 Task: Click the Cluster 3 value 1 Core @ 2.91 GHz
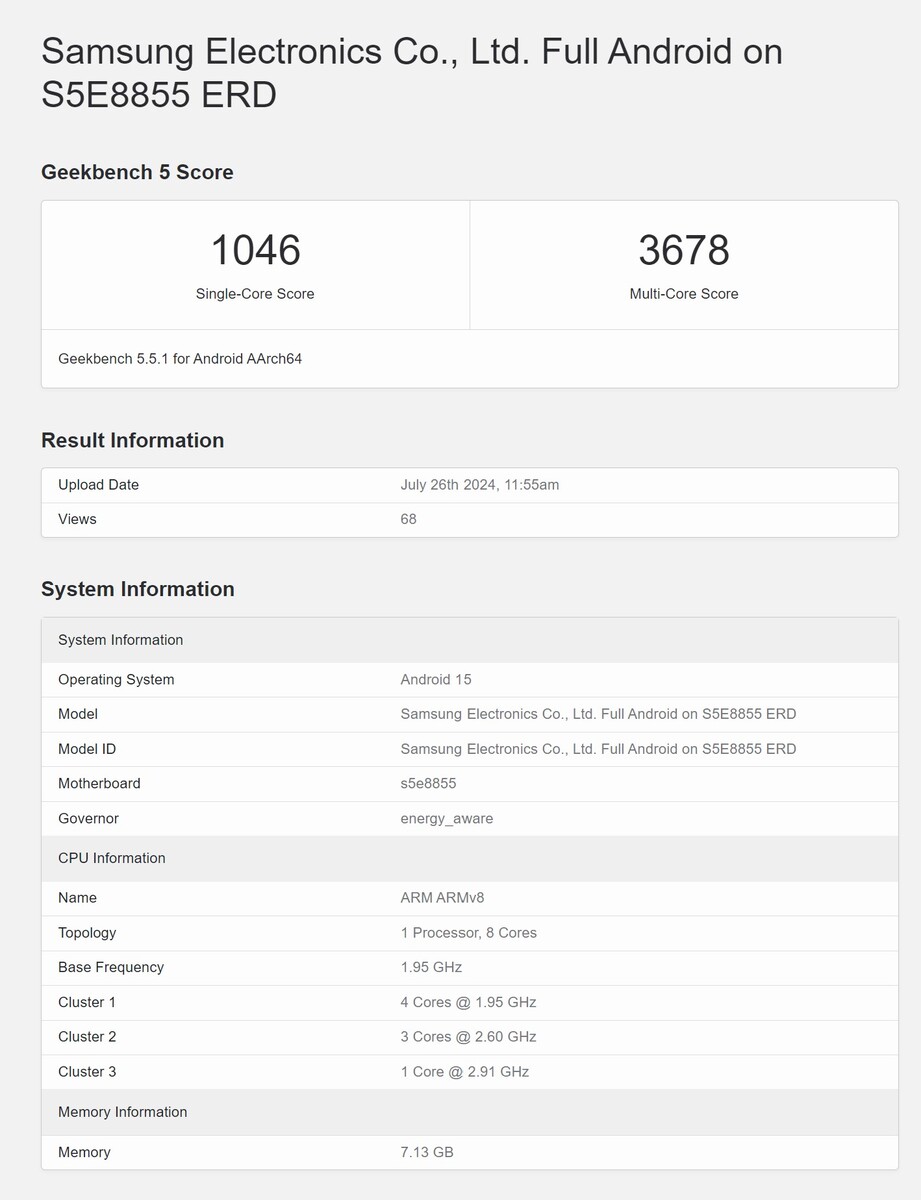pyautogui.click(x=464, y=1072)
